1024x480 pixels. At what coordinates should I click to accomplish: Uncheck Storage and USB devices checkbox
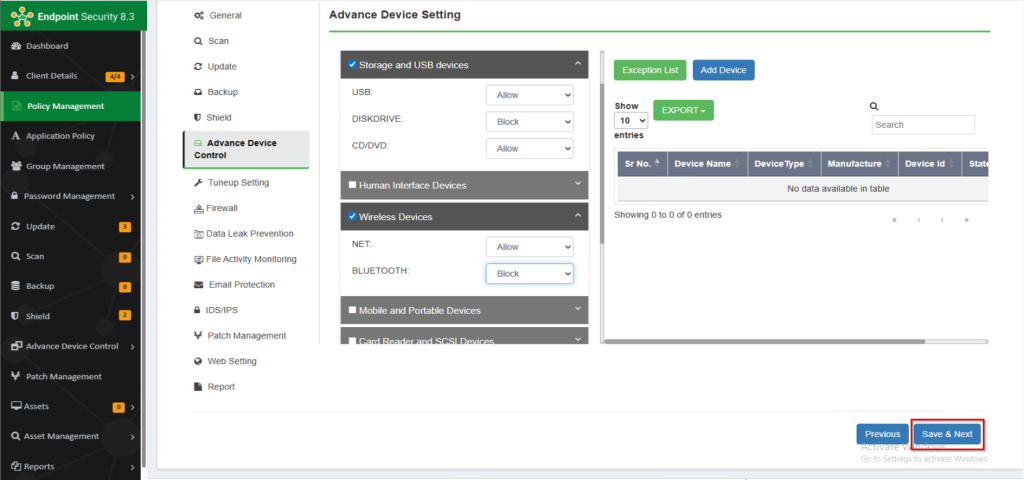coord(352,65)
